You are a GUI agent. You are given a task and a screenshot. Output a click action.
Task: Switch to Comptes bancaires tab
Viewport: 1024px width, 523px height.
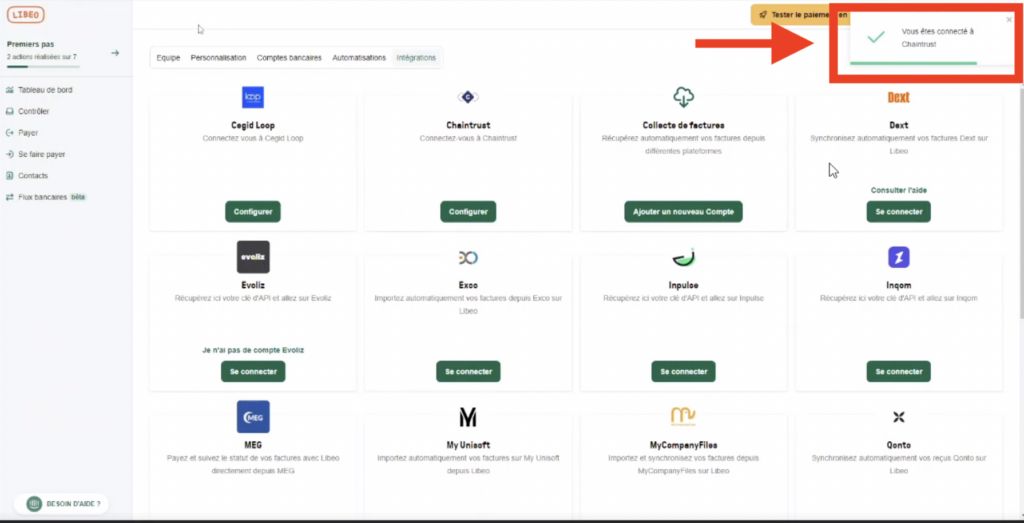pyautogui.click(x=289, y=57)
